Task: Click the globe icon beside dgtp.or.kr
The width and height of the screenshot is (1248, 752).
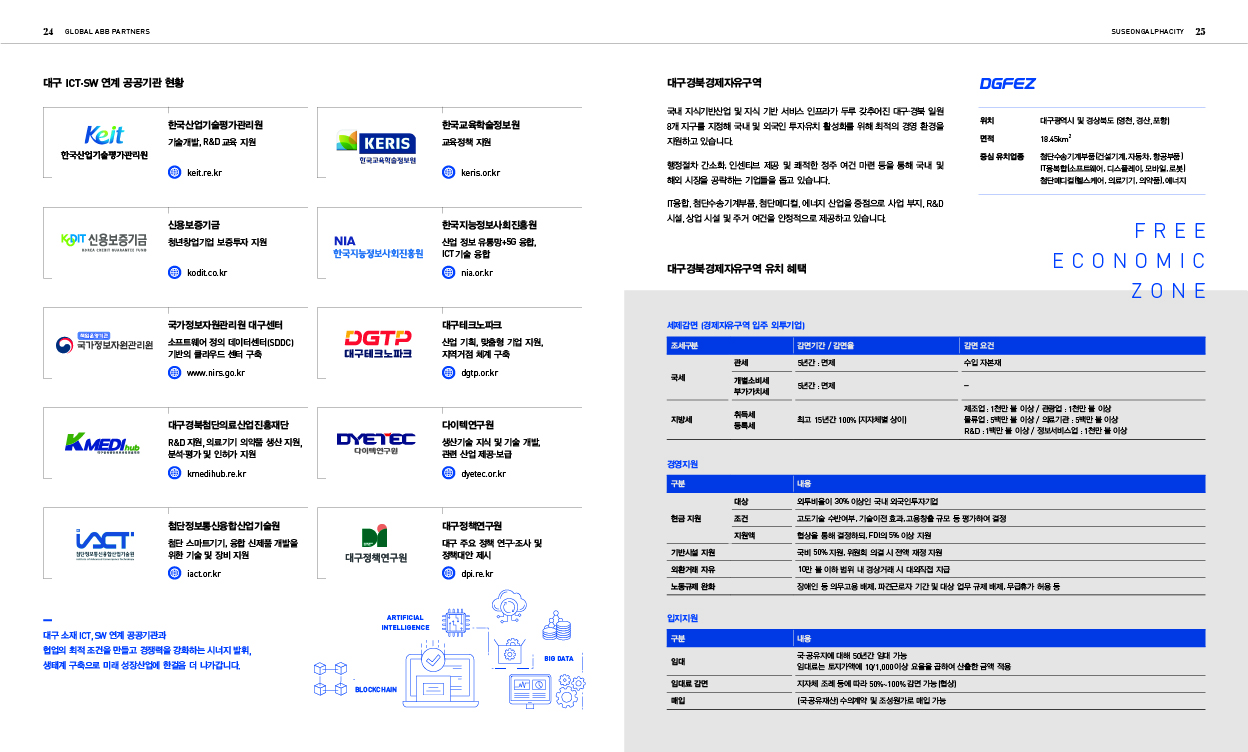Action: tap(448, 373)
